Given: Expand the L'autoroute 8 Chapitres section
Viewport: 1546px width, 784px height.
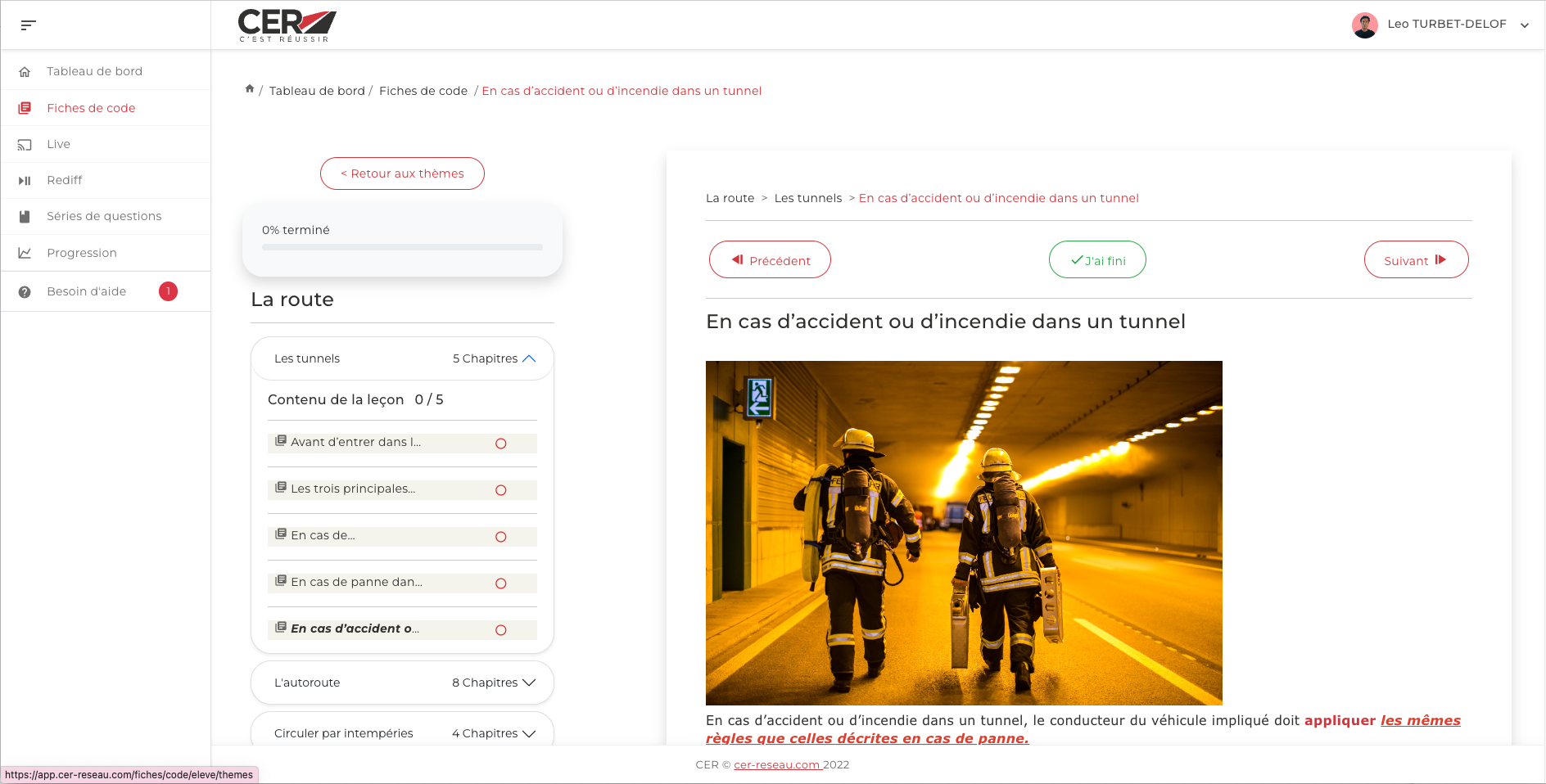Looking at the screenshot, I should 529,683.
